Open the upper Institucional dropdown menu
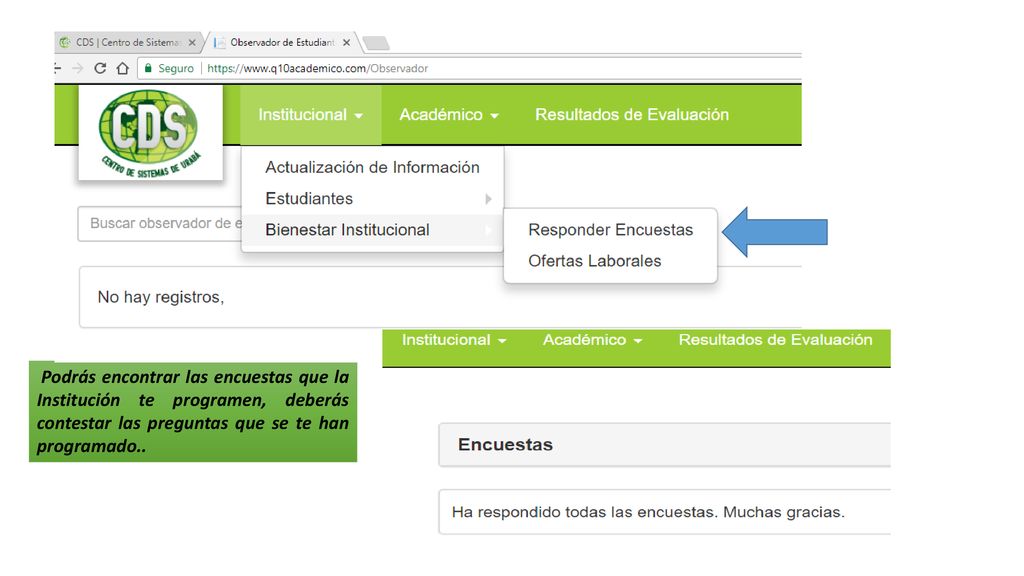This screenshot has height=576, width=1024. point(310,114)
